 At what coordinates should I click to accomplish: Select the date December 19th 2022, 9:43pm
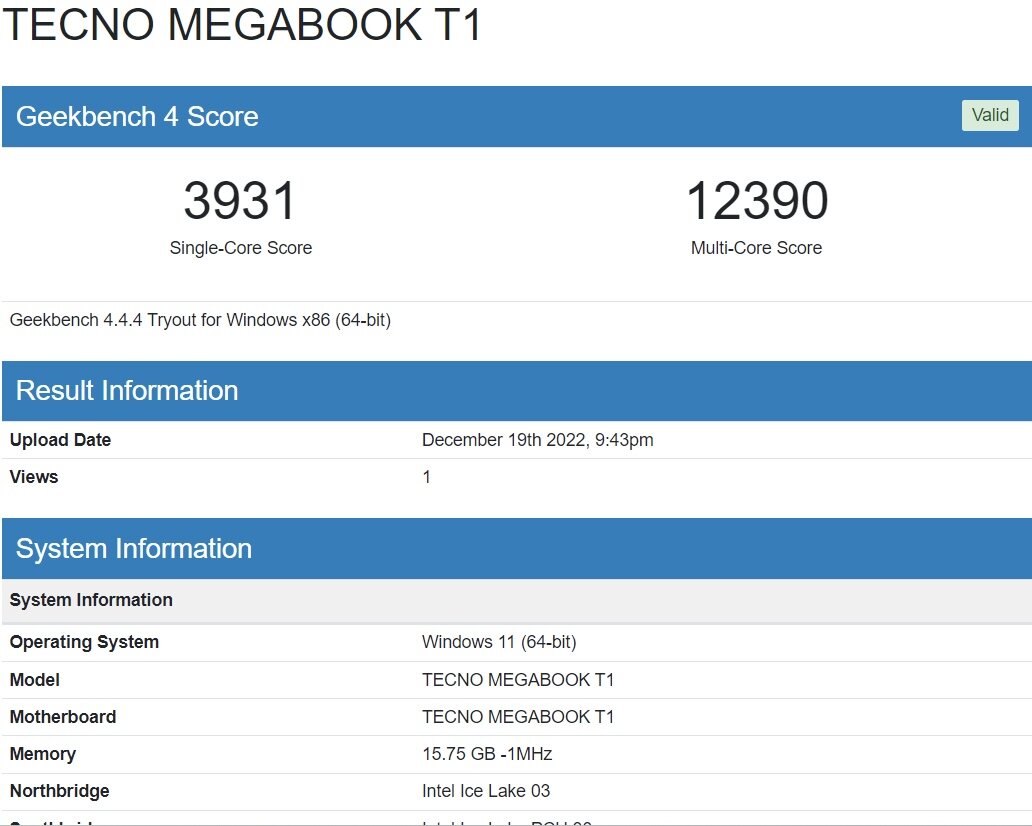click(x=538, y=440)
